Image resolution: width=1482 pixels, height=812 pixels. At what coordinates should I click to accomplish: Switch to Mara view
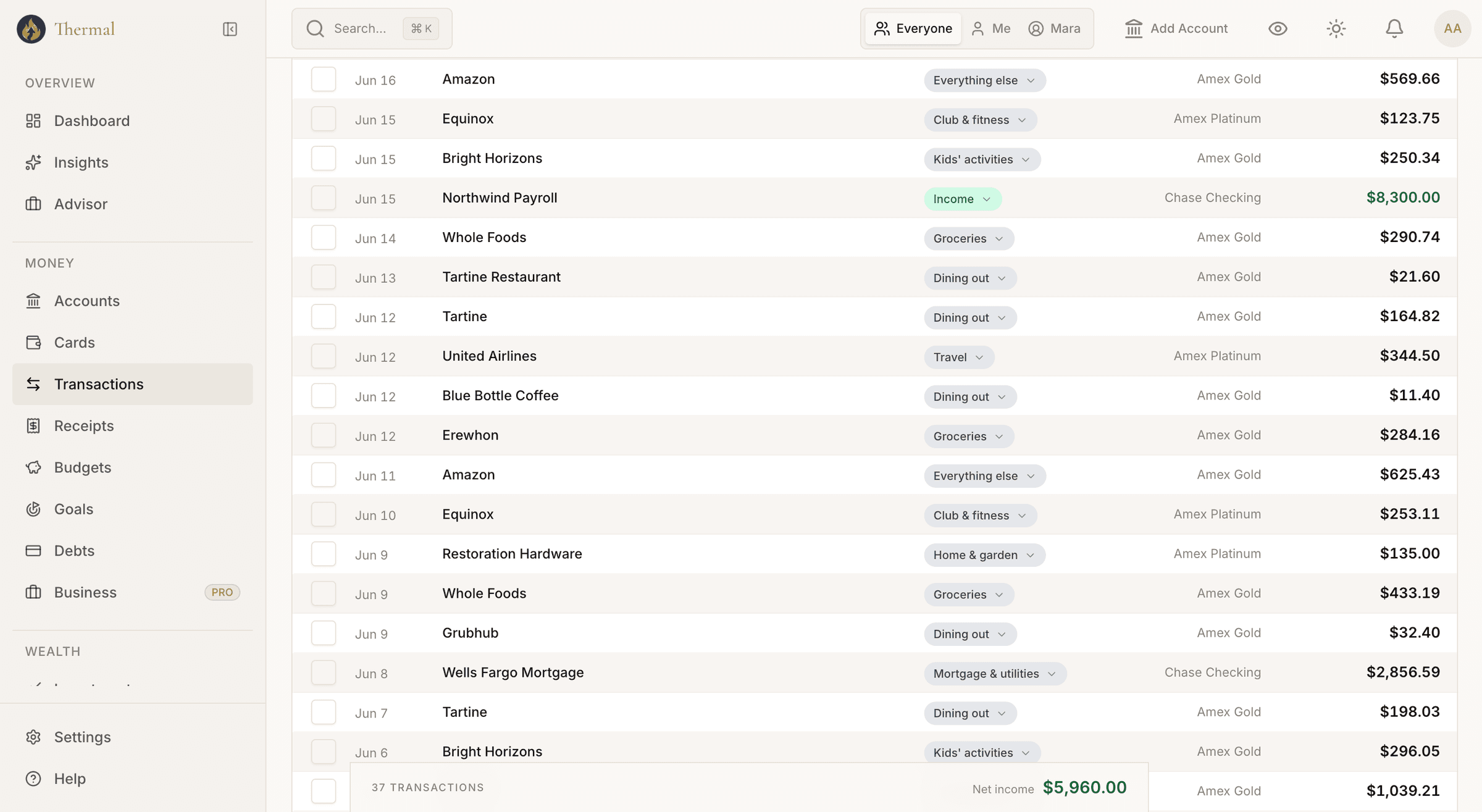click(x=1054, y=28)
